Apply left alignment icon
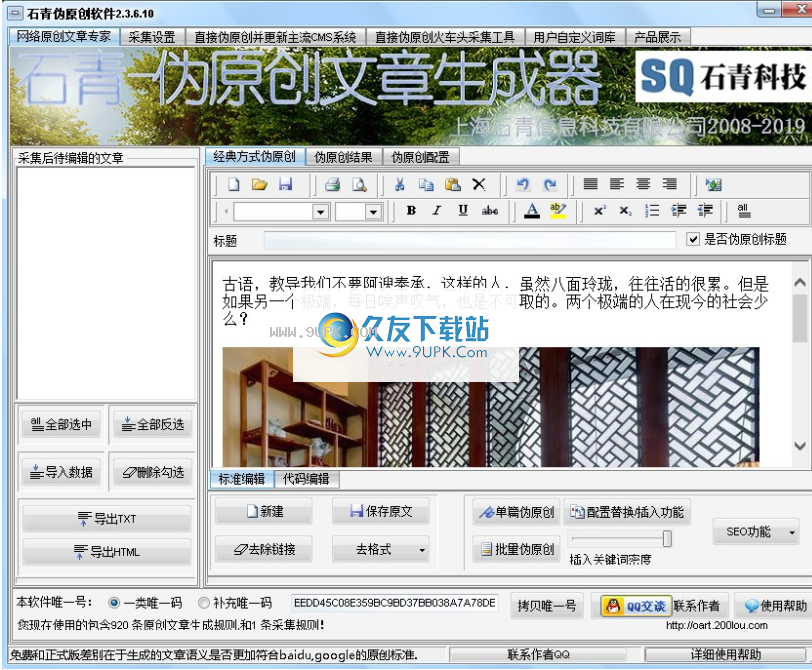The height and width of the screenshot is (670, 812). pyautogui.click(x=617, y=184)
